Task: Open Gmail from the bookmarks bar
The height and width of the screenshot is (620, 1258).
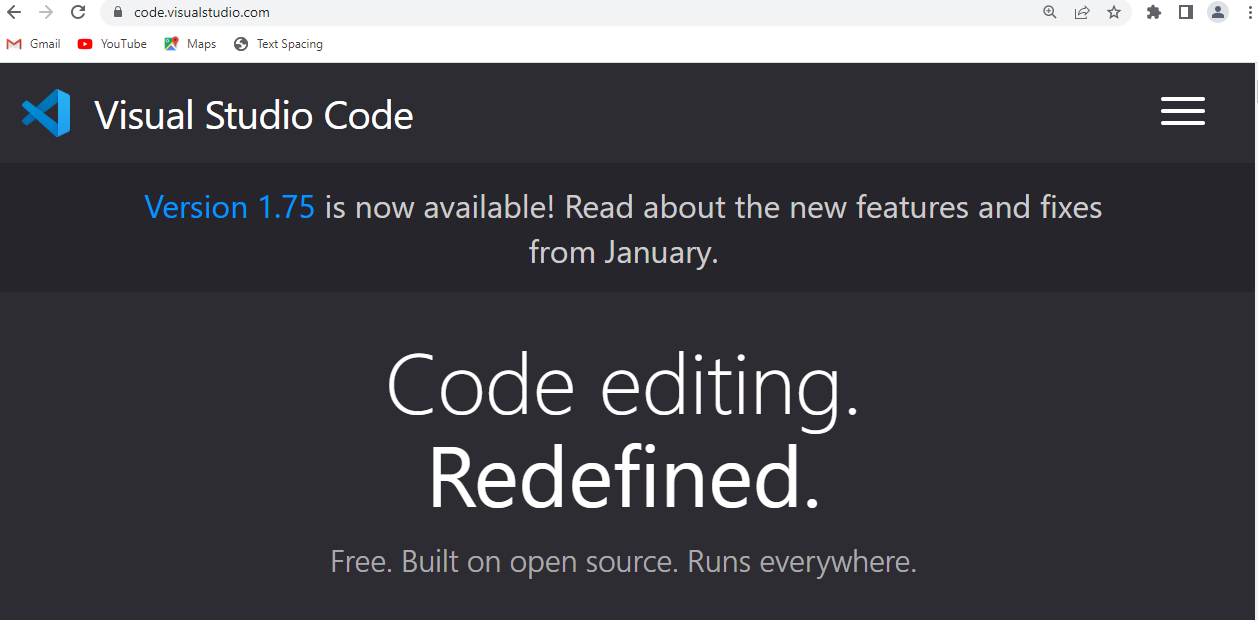Action: (33, 44)
